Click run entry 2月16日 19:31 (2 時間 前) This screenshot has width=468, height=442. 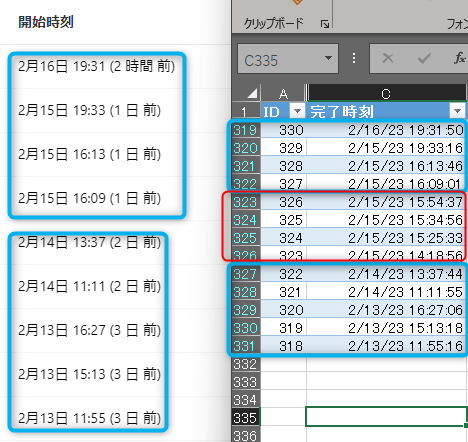pyautogui.click(x=97, y=66)
